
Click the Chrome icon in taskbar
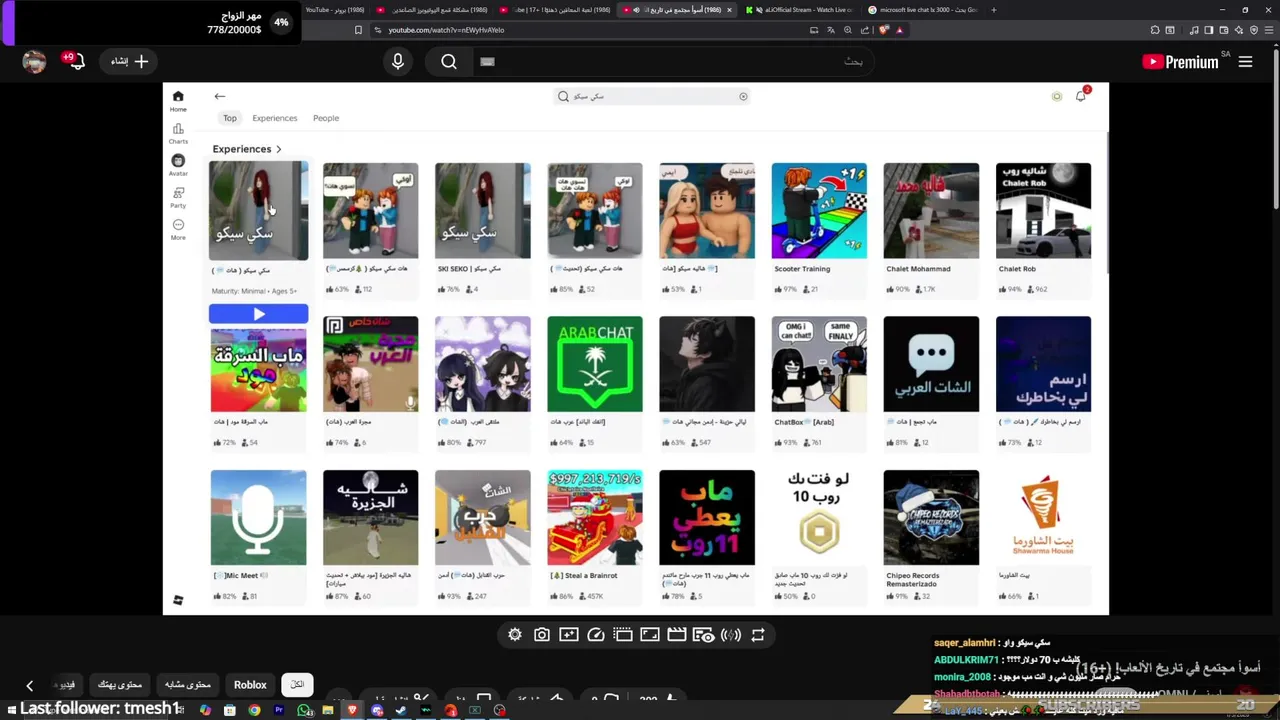click(x=254, y=711)
